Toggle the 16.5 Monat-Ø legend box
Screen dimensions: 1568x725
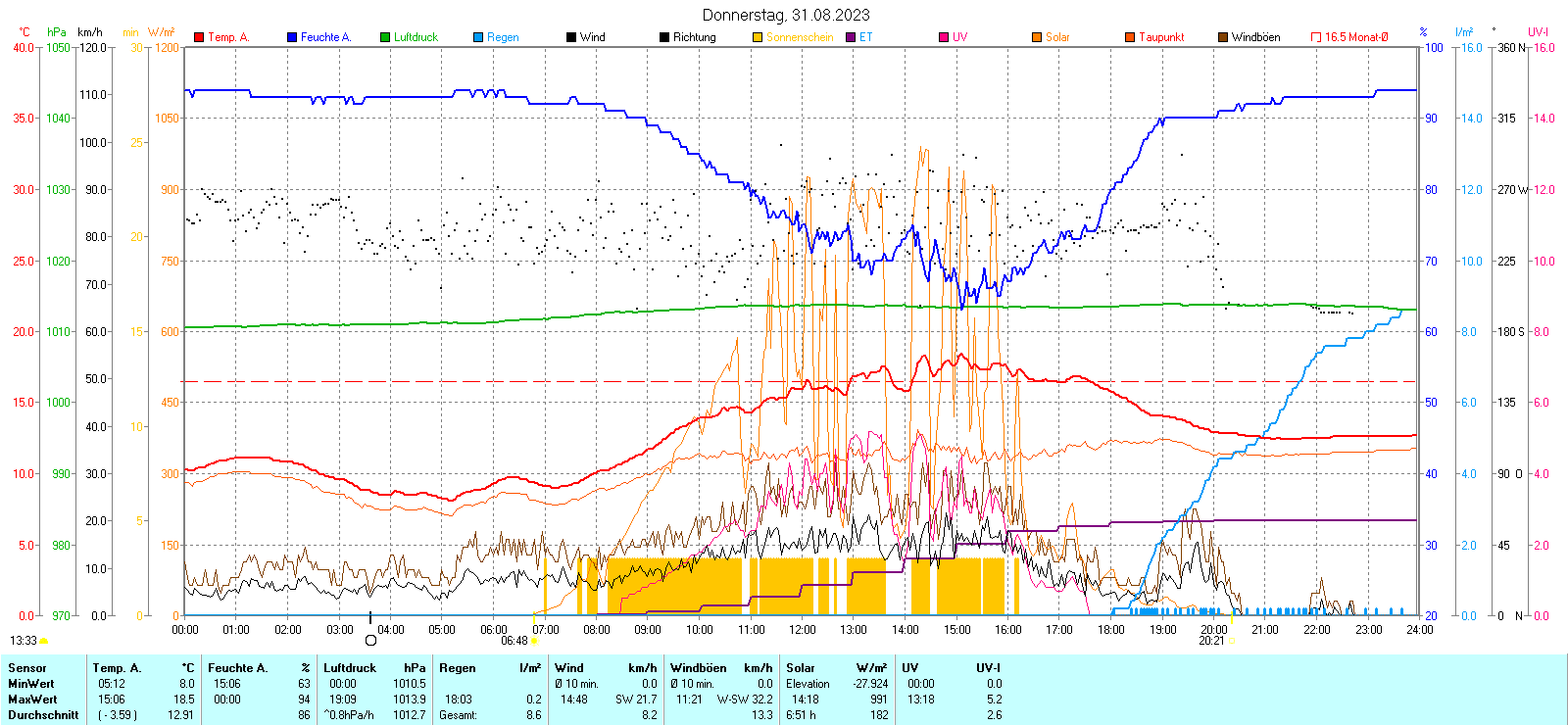tap(1316, 37)
